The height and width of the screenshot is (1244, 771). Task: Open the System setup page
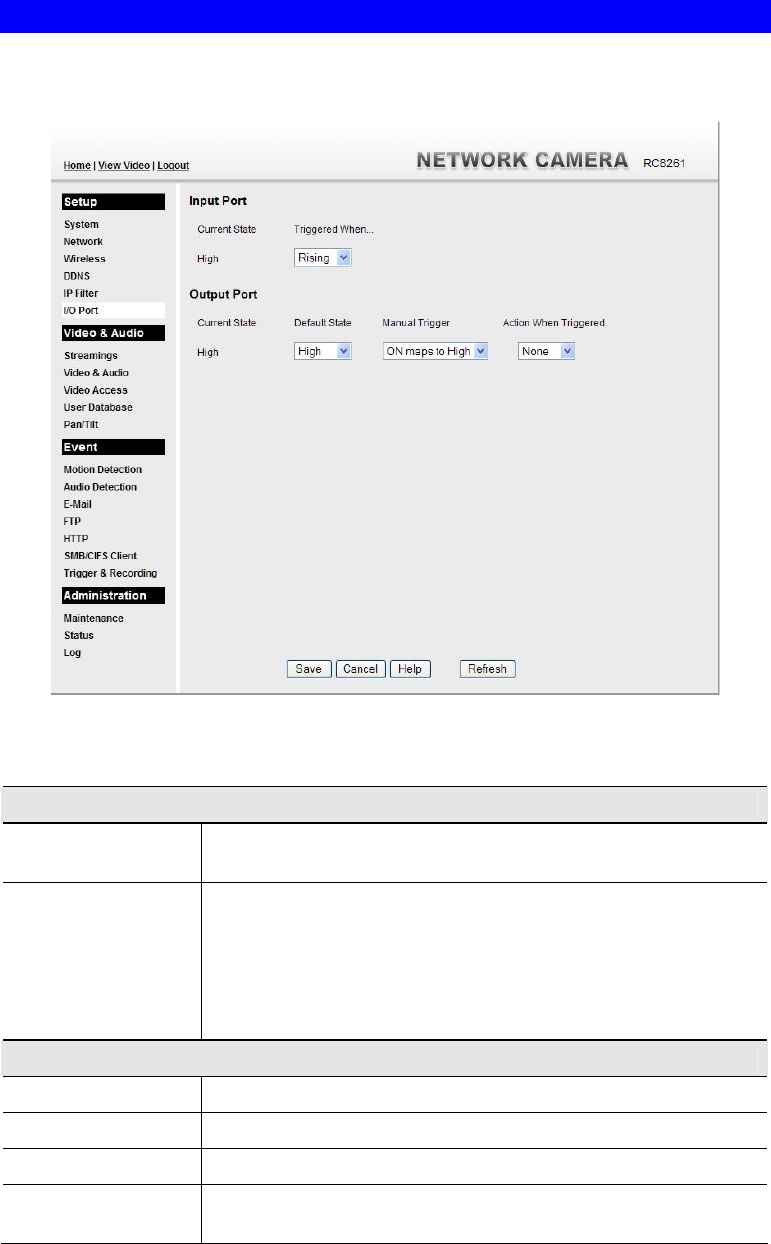[81, 225]
